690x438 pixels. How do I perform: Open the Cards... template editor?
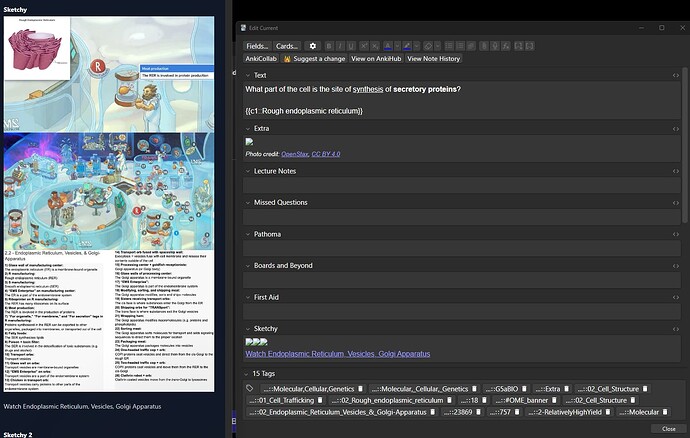(287, 46)
